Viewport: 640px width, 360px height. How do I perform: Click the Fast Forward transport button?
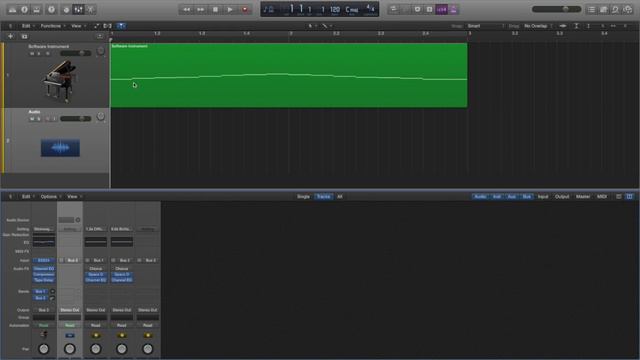coord(201,9)
